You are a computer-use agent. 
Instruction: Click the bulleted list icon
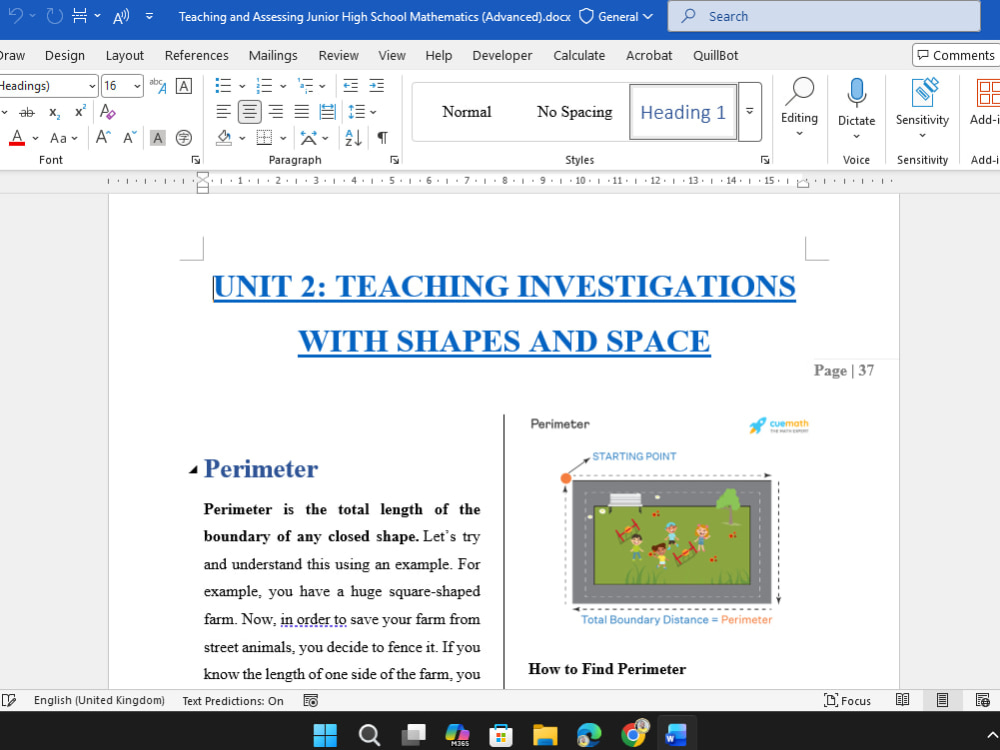point(223,85)
